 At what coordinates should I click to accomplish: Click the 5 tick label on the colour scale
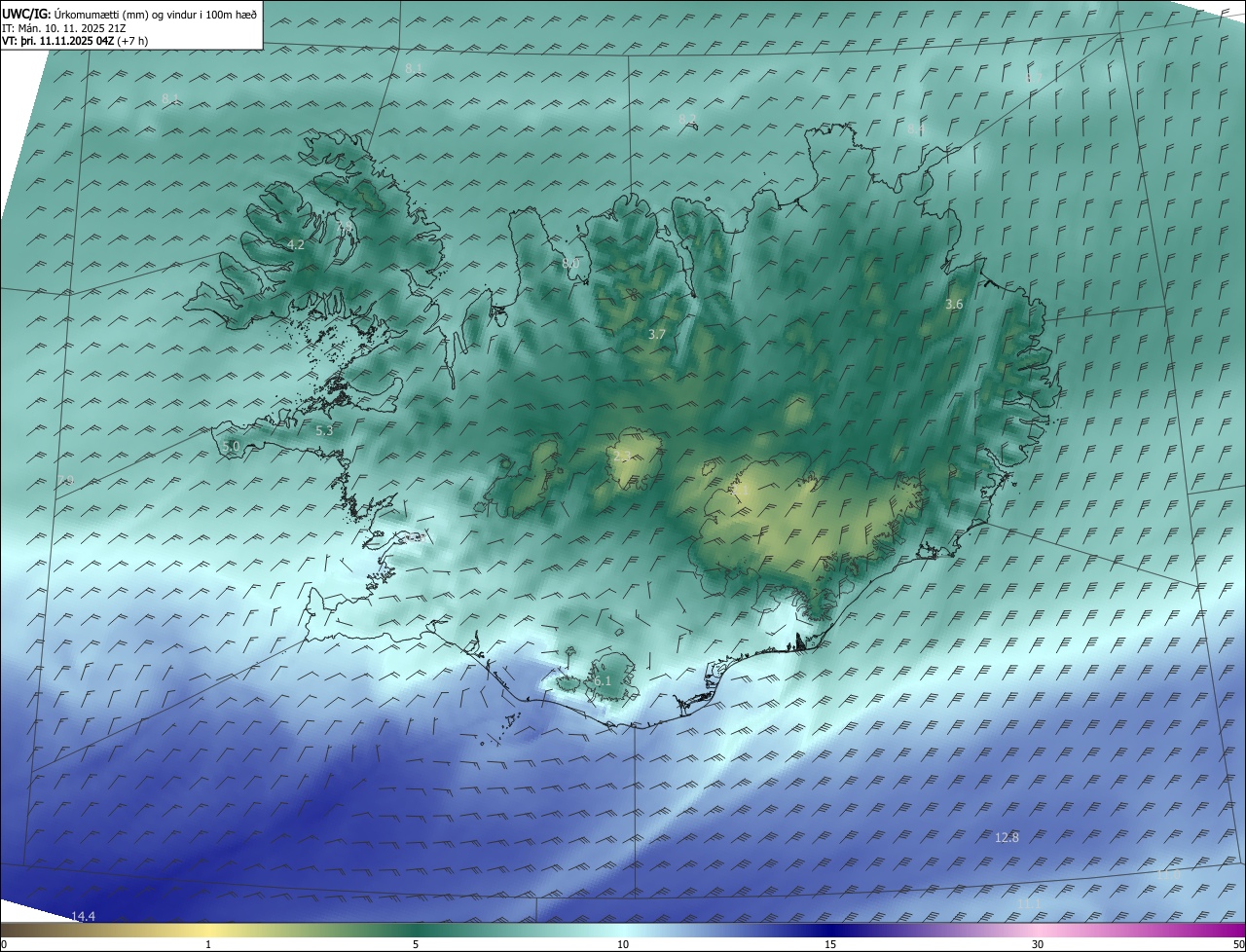416,944
